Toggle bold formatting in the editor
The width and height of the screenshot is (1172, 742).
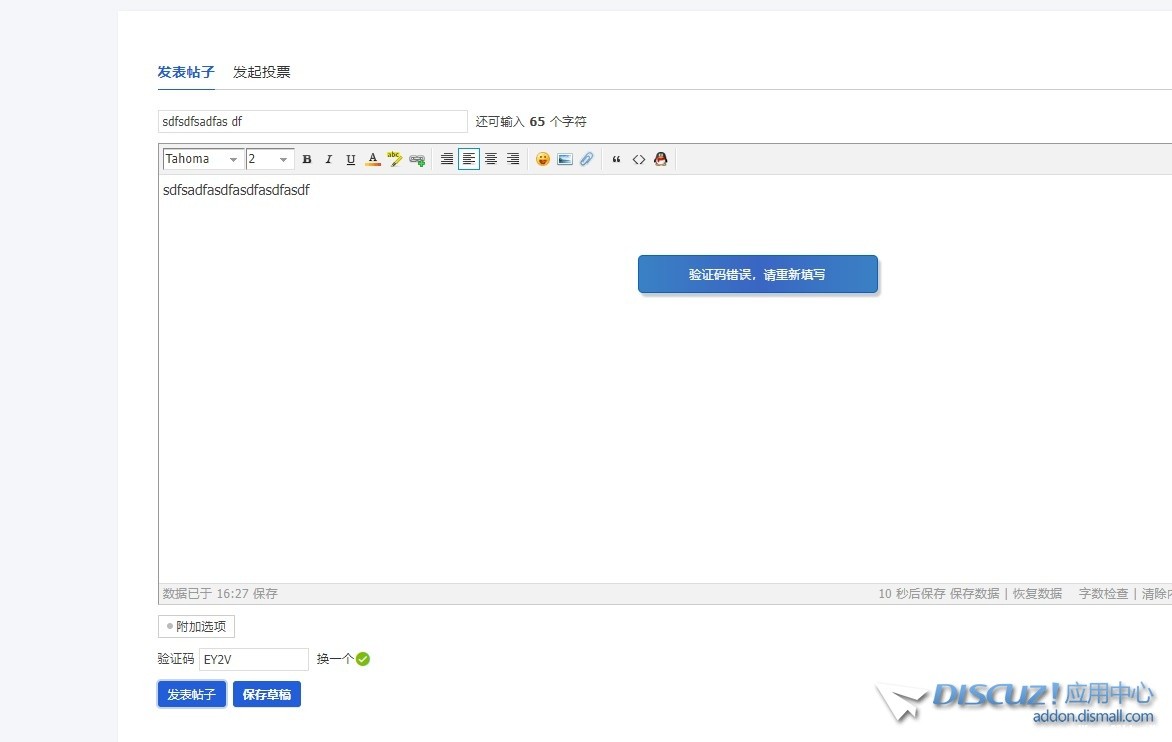pos(307,160)
